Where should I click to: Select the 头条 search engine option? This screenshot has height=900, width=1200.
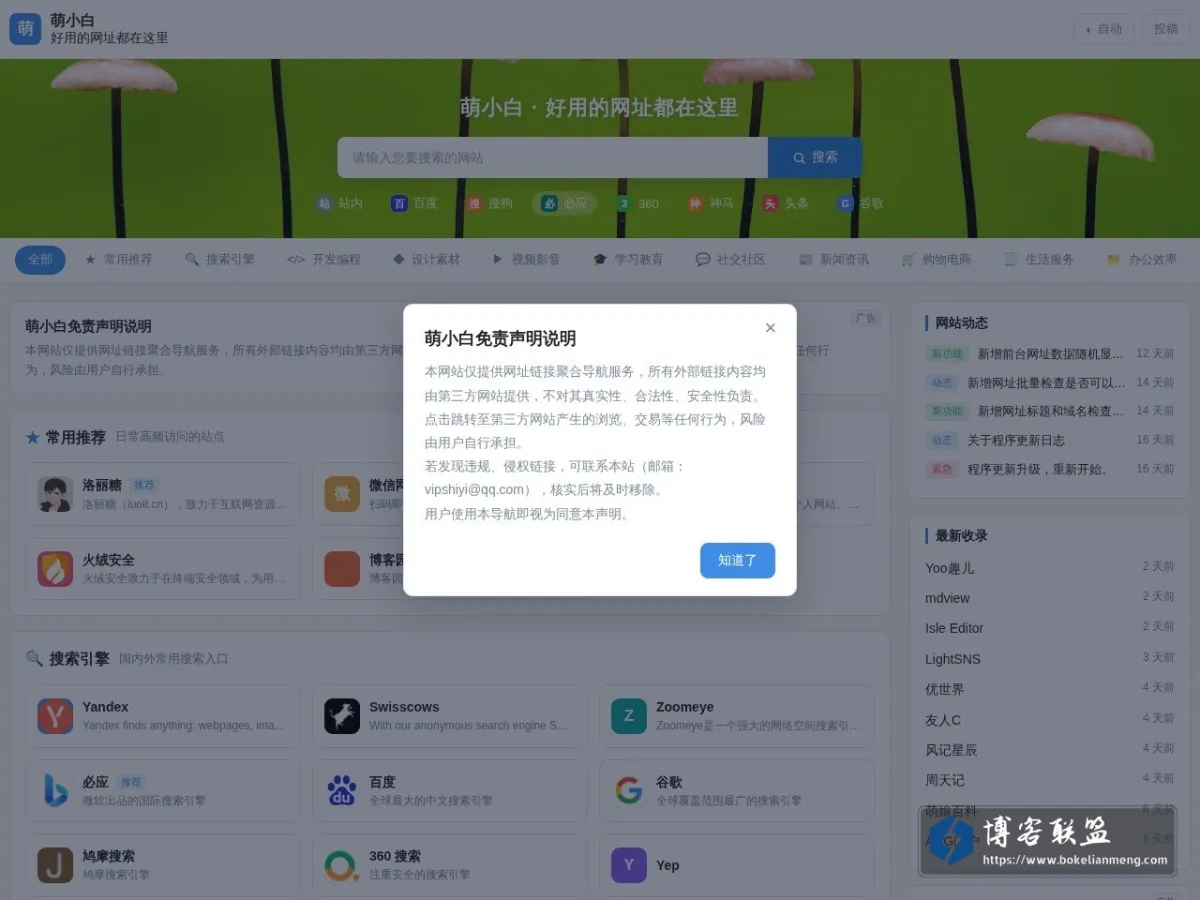tap(785, 203)
